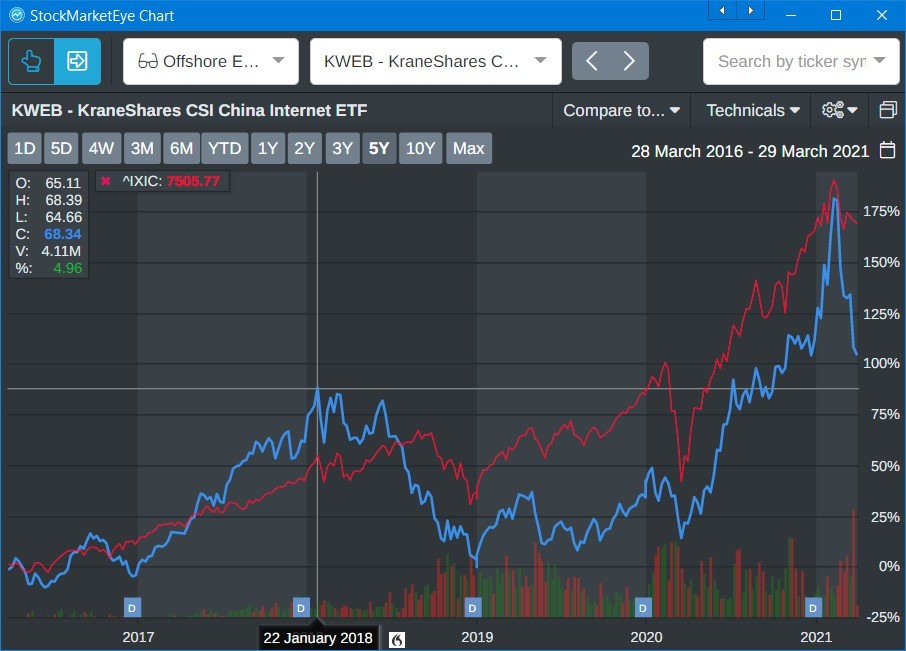
Task: Click the 22 January 2018 crosshair date label
Action: pyautogui.click(x=318, y=638)
